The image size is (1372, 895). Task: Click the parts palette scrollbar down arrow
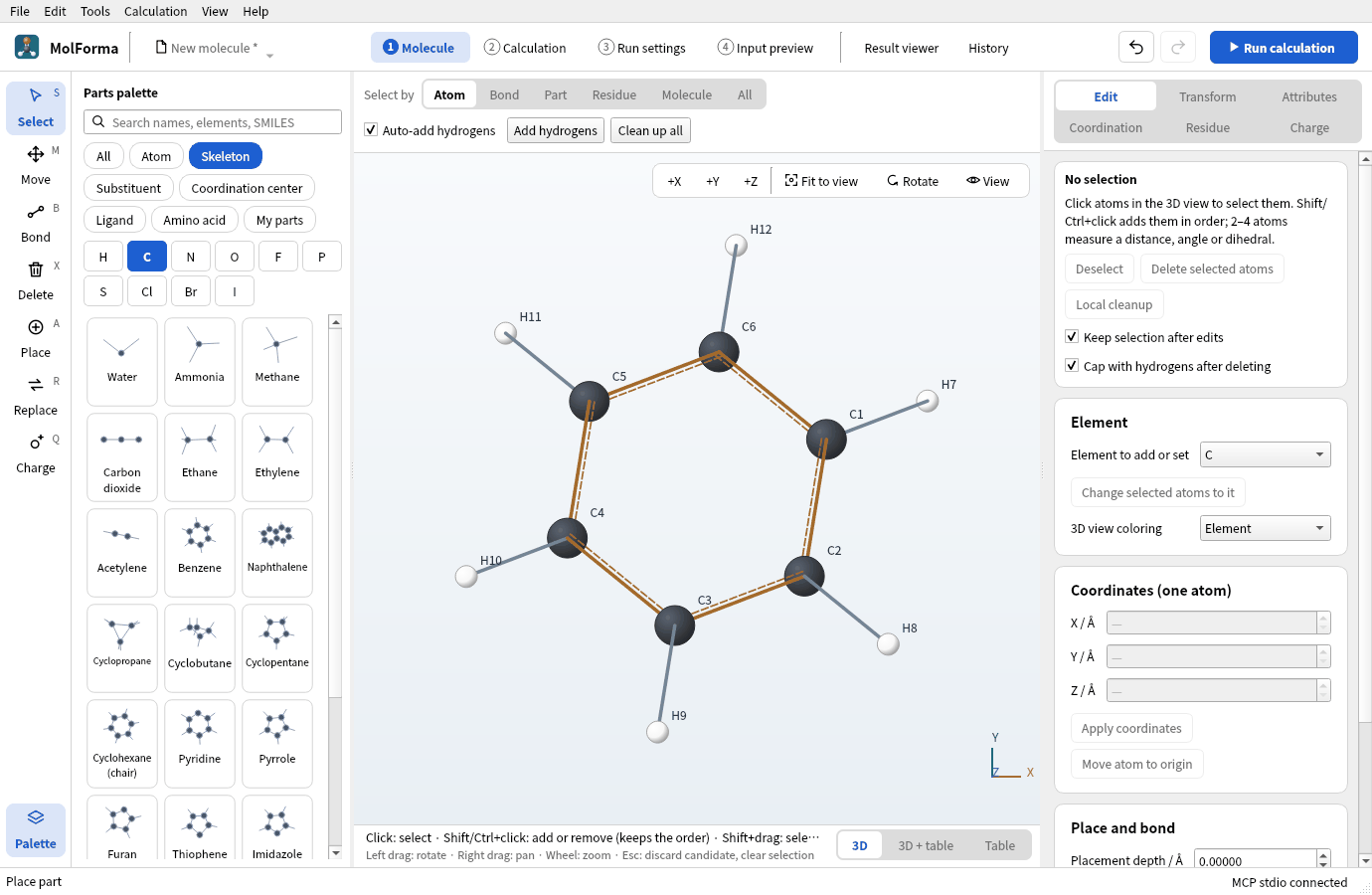[x=335, y=852]
